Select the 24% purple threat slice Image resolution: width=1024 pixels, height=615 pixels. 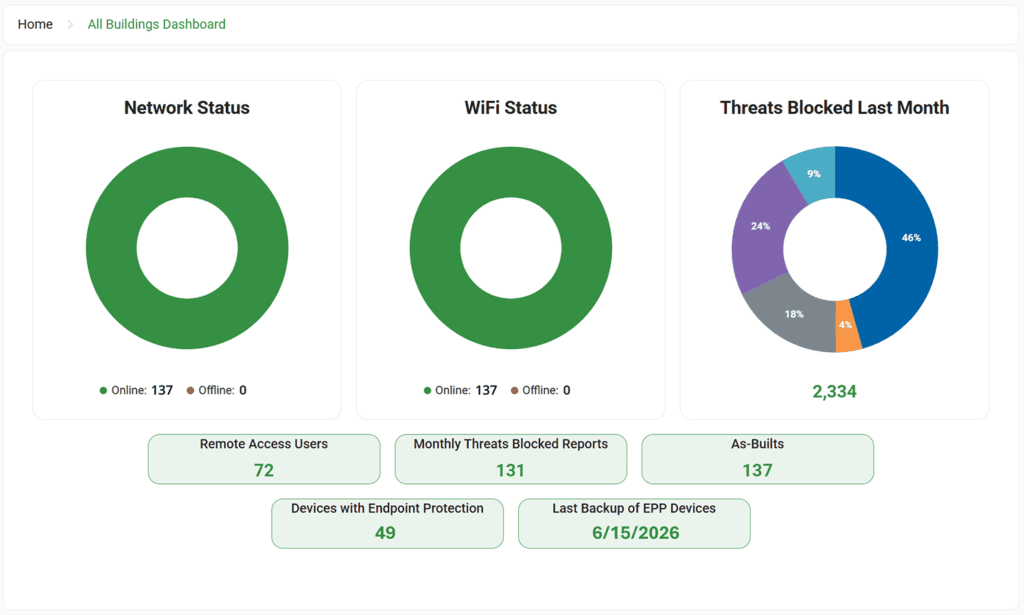pos(760,226)
